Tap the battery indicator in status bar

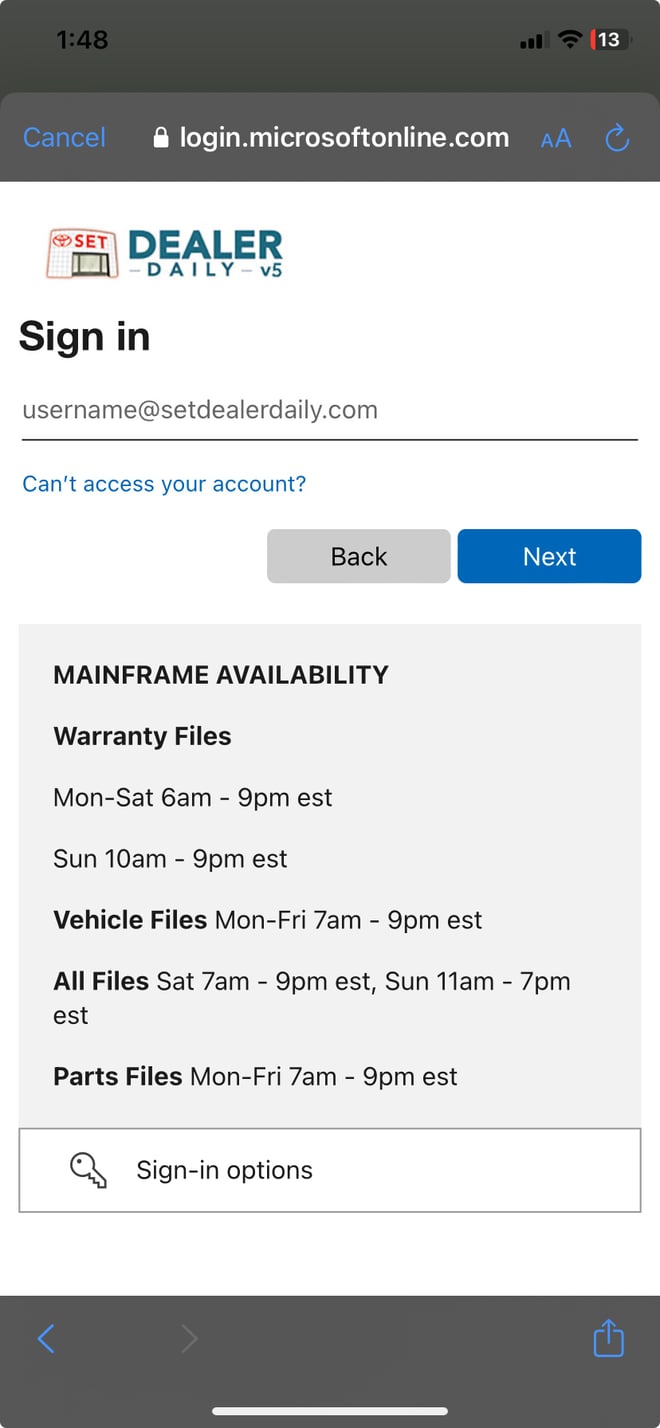[608, 40]
